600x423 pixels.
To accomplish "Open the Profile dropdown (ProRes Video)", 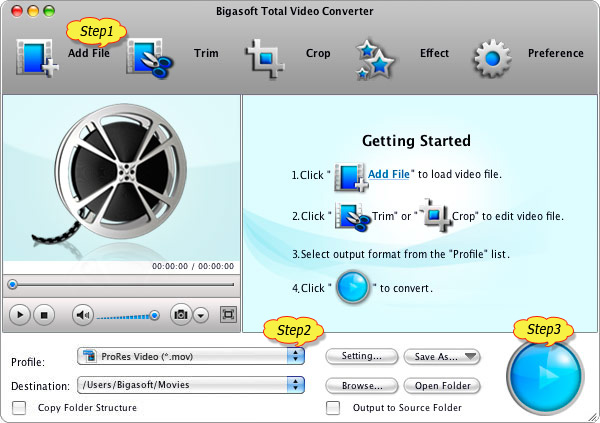I will tap(191, 356).
